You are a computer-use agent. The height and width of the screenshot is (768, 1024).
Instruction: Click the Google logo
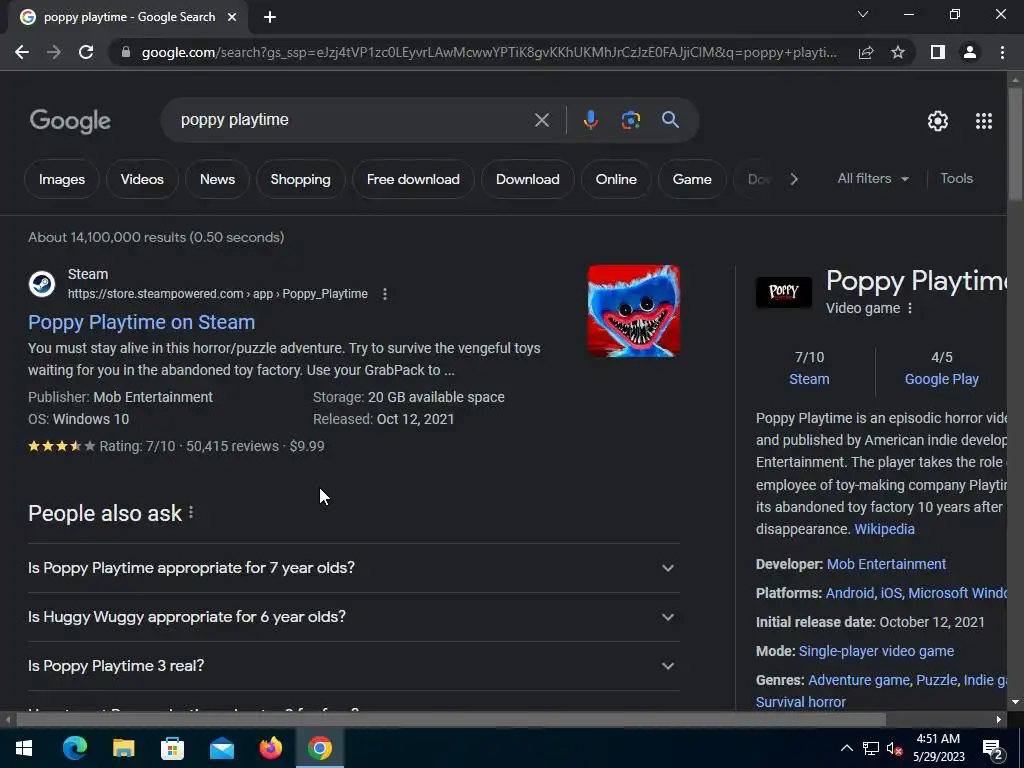tap(71, 121)
